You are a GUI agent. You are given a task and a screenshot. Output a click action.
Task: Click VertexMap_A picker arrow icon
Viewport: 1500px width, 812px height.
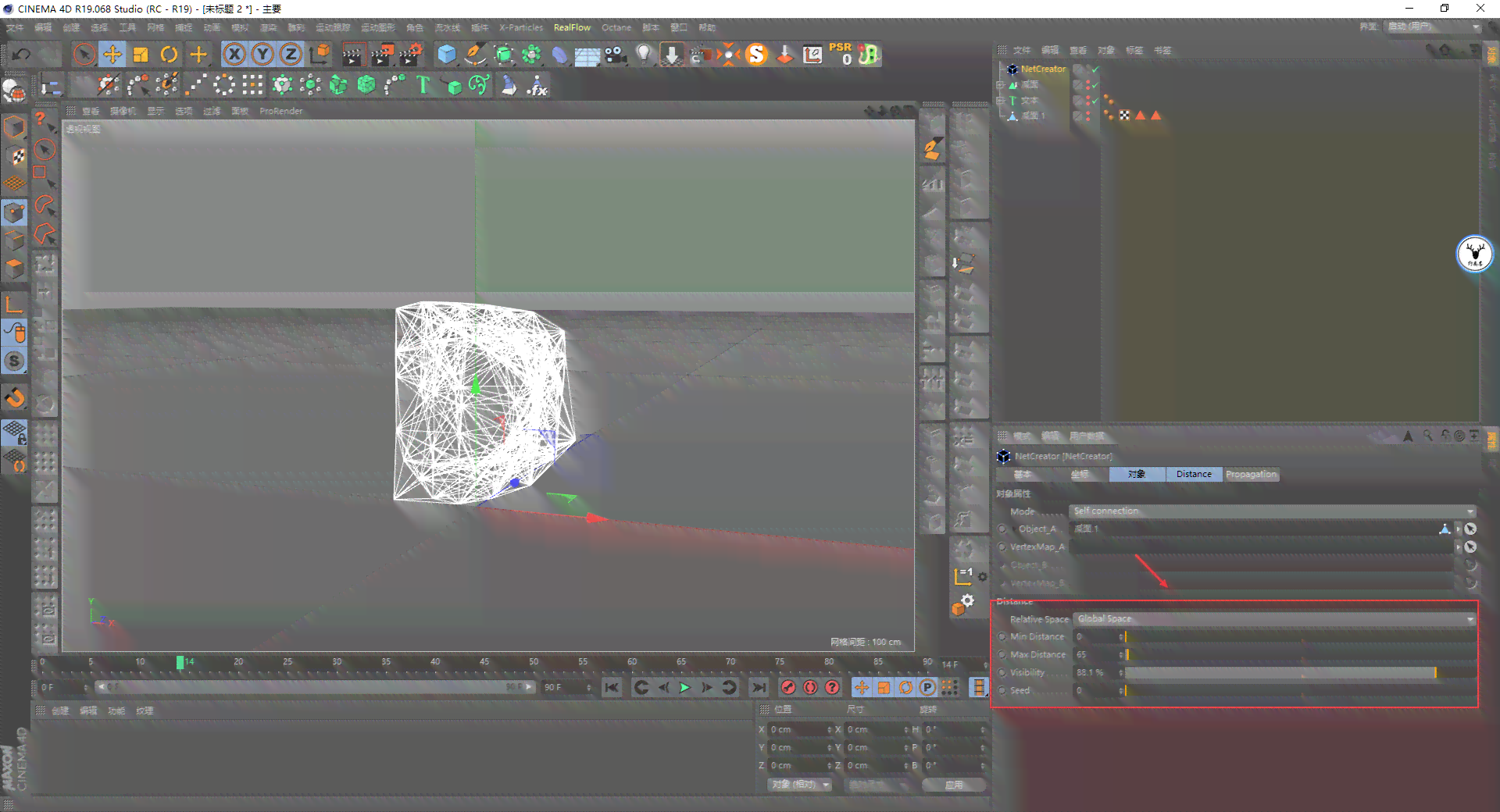(1470, 547)
